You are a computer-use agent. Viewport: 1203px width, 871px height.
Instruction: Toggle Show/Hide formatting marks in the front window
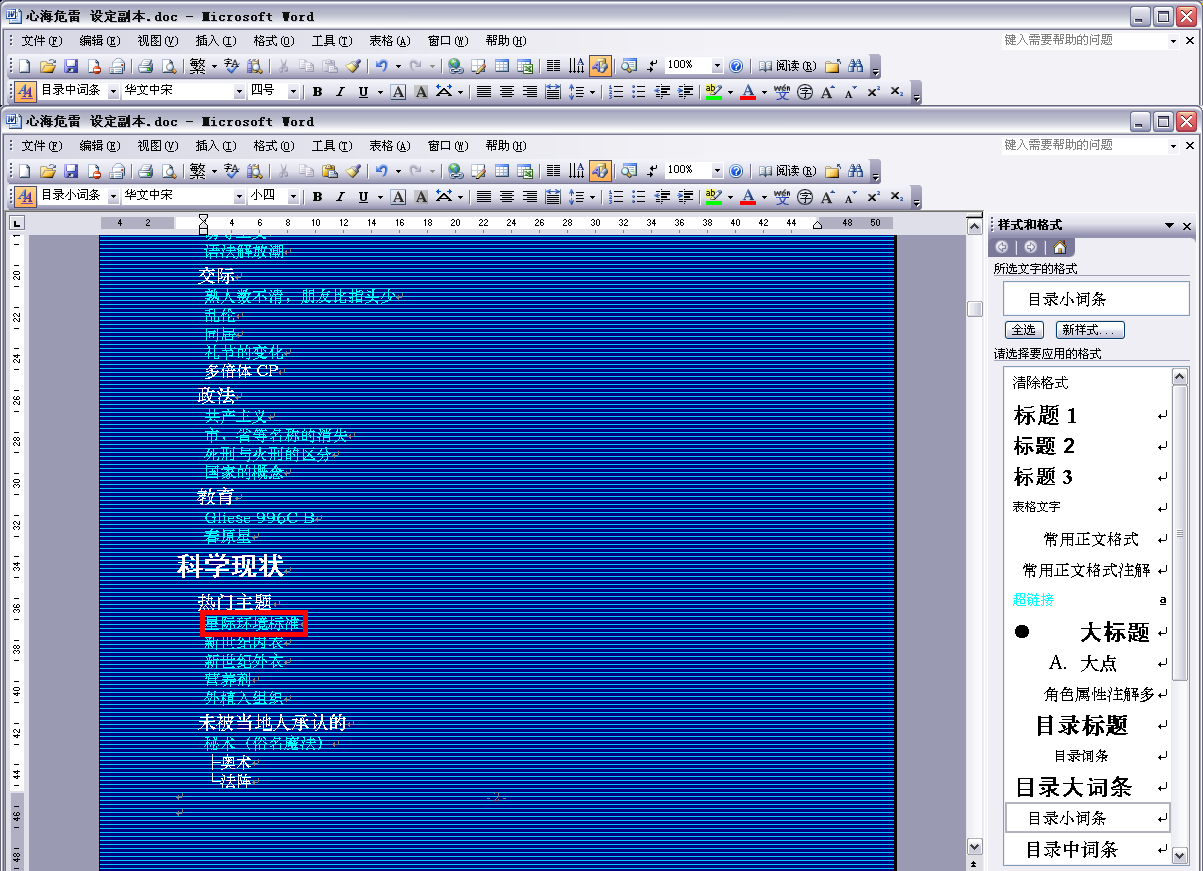point(652,171)
